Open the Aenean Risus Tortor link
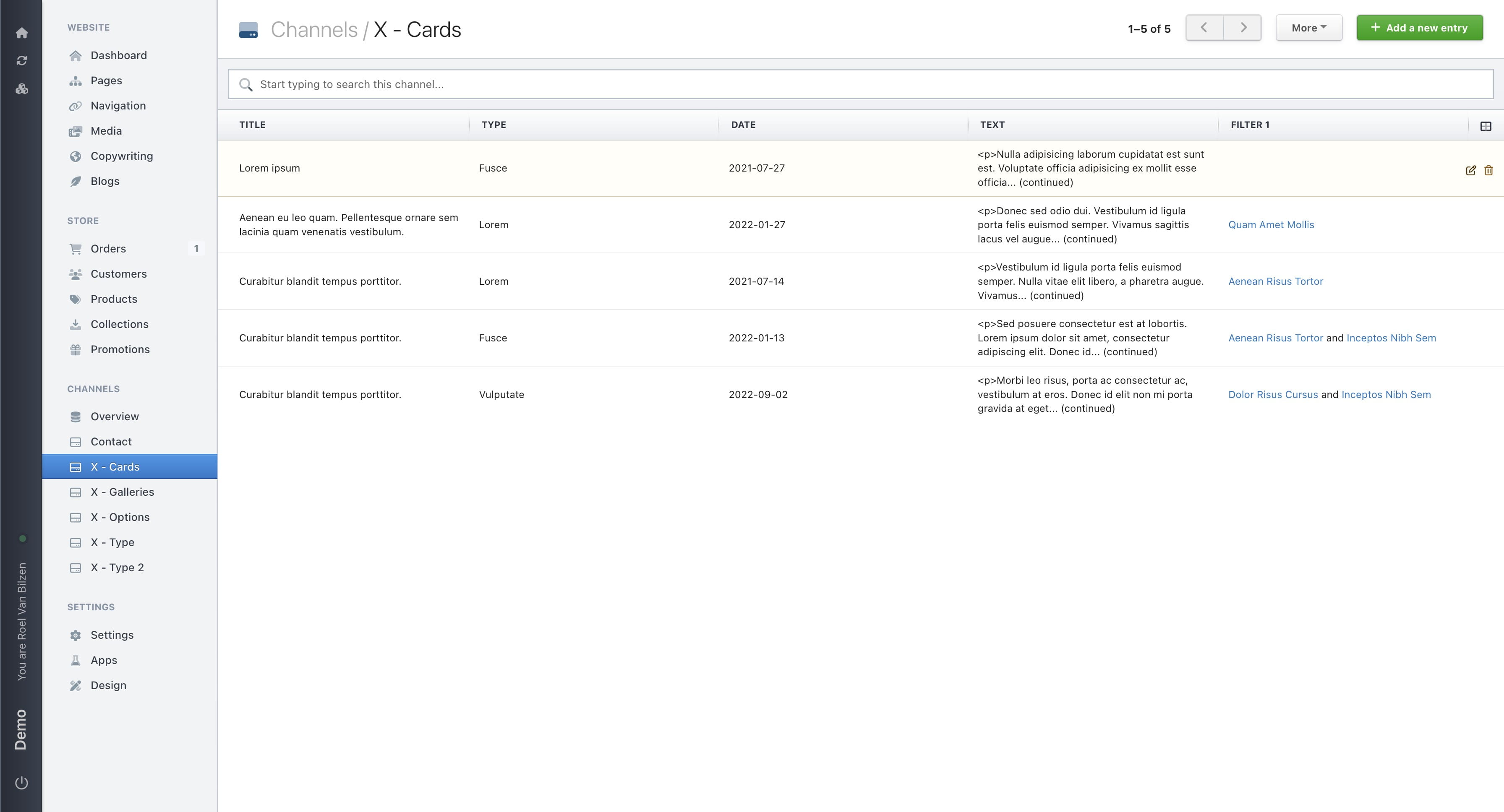 [x=1275, y=281]
